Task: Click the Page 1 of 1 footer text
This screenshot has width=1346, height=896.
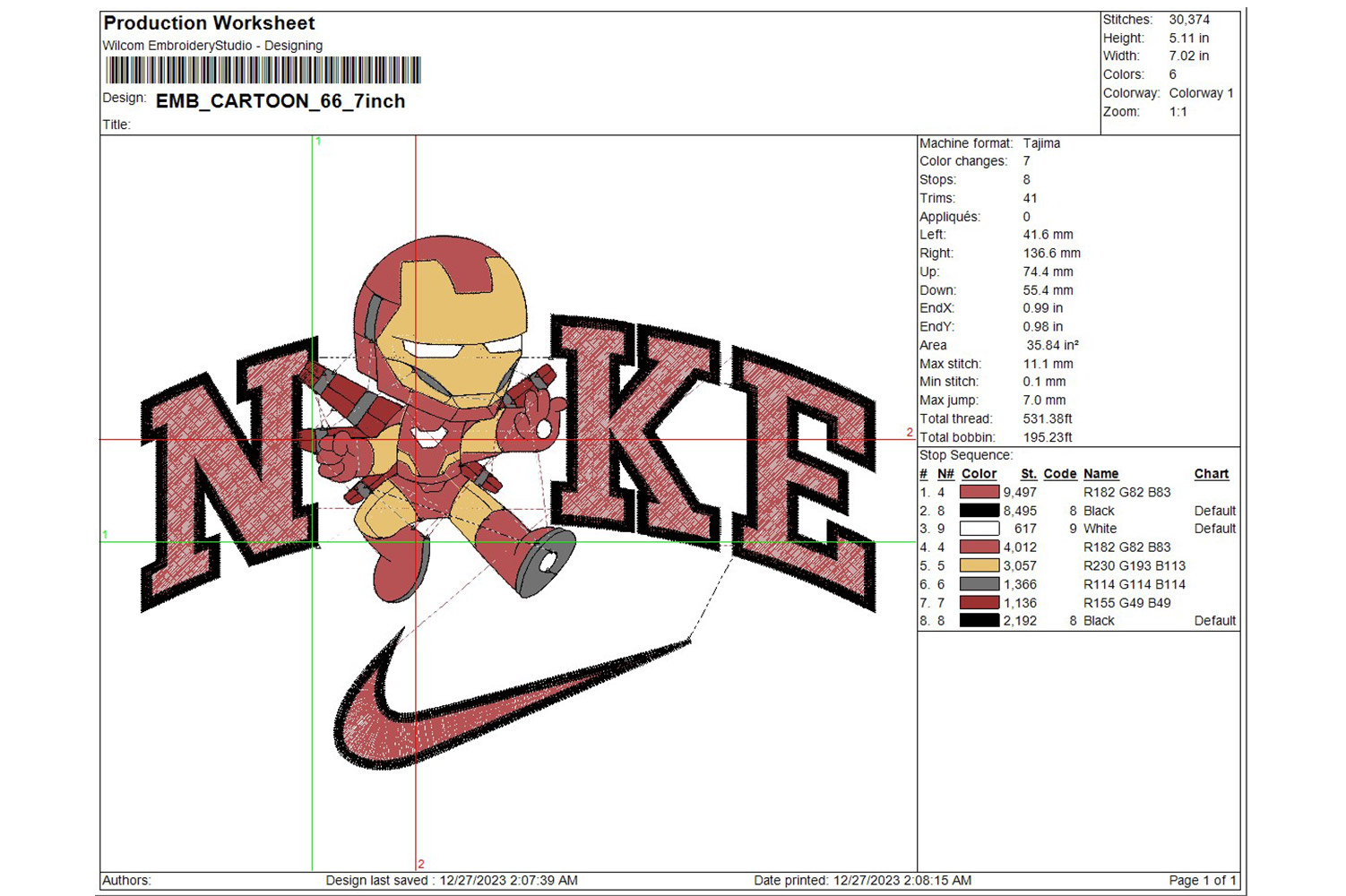Action: click(1202, 881)
